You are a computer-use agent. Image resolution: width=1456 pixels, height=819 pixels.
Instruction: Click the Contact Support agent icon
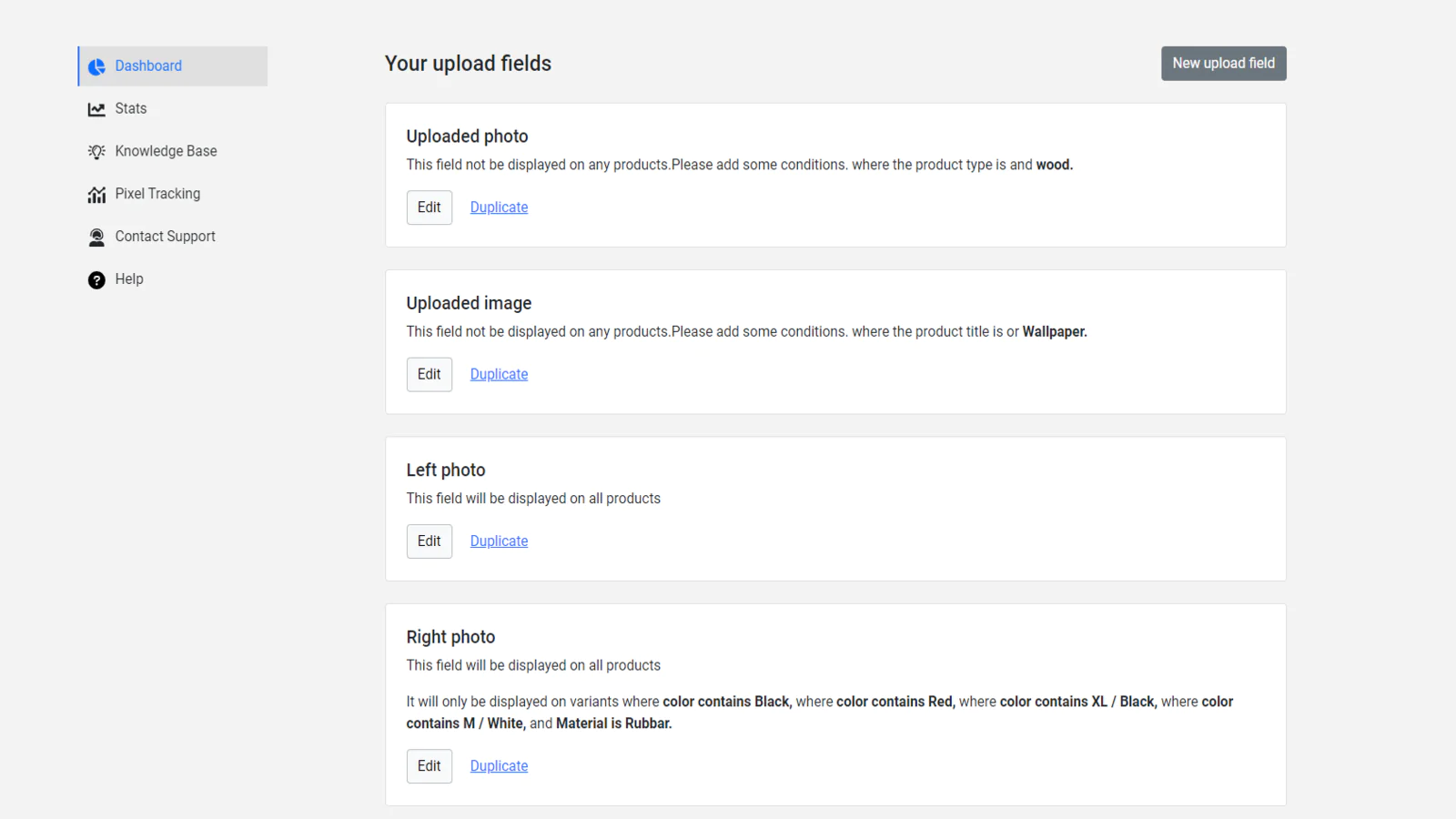[96, 238]
